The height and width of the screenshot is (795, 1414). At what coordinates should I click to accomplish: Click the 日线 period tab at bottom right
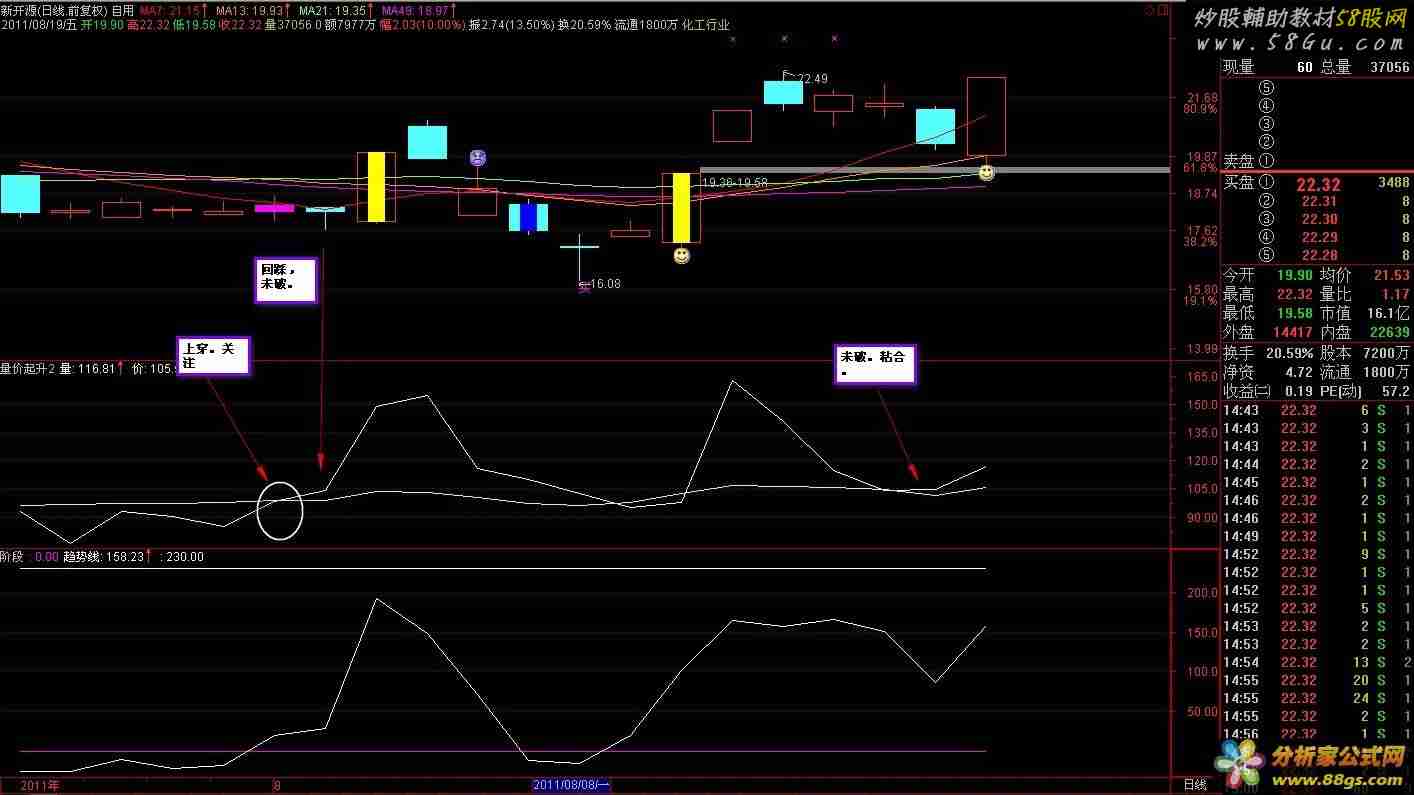(x=1195, y=786)
